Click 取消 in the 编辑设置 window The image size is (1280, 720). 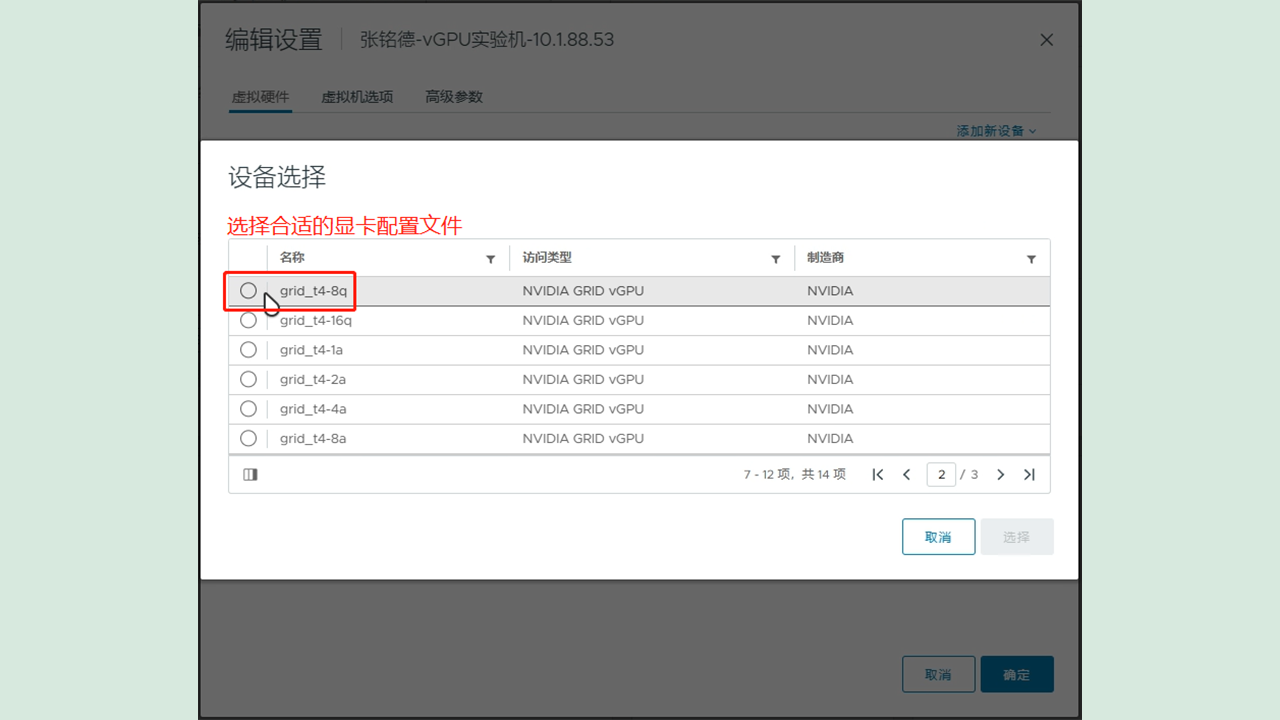[x=938, y=675]
